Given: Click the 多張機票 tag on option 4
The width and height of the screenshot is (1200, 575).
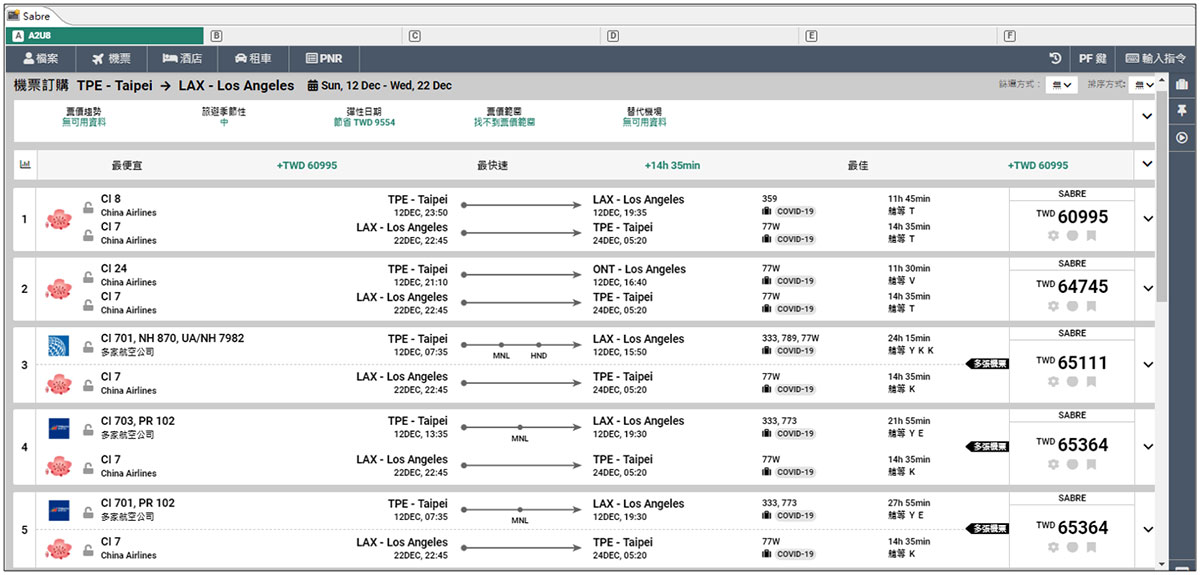Looking at the screenshot, I should 987,447.
